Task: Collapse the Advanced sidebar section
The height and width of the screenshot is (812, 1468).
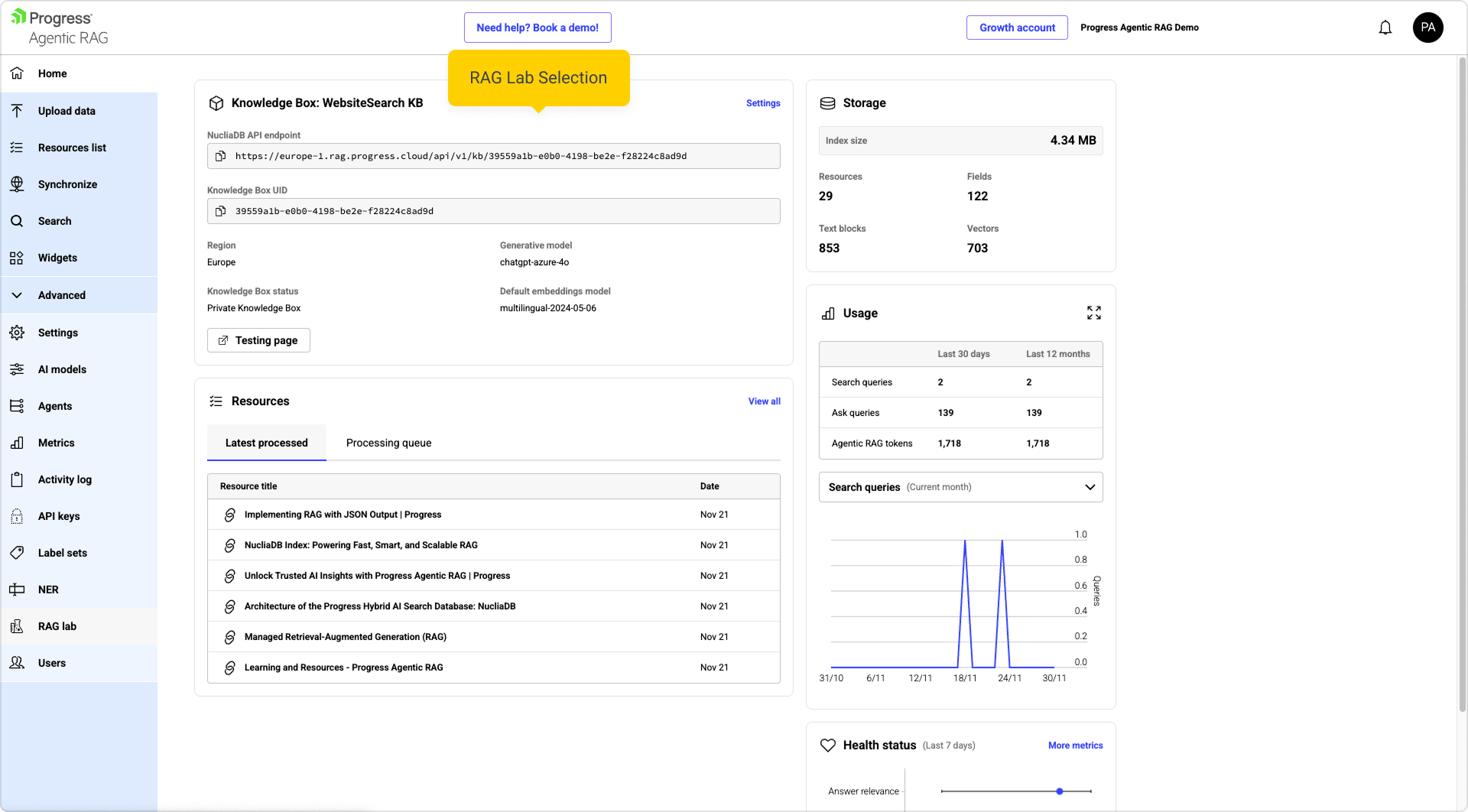Action: click(61, 295)
